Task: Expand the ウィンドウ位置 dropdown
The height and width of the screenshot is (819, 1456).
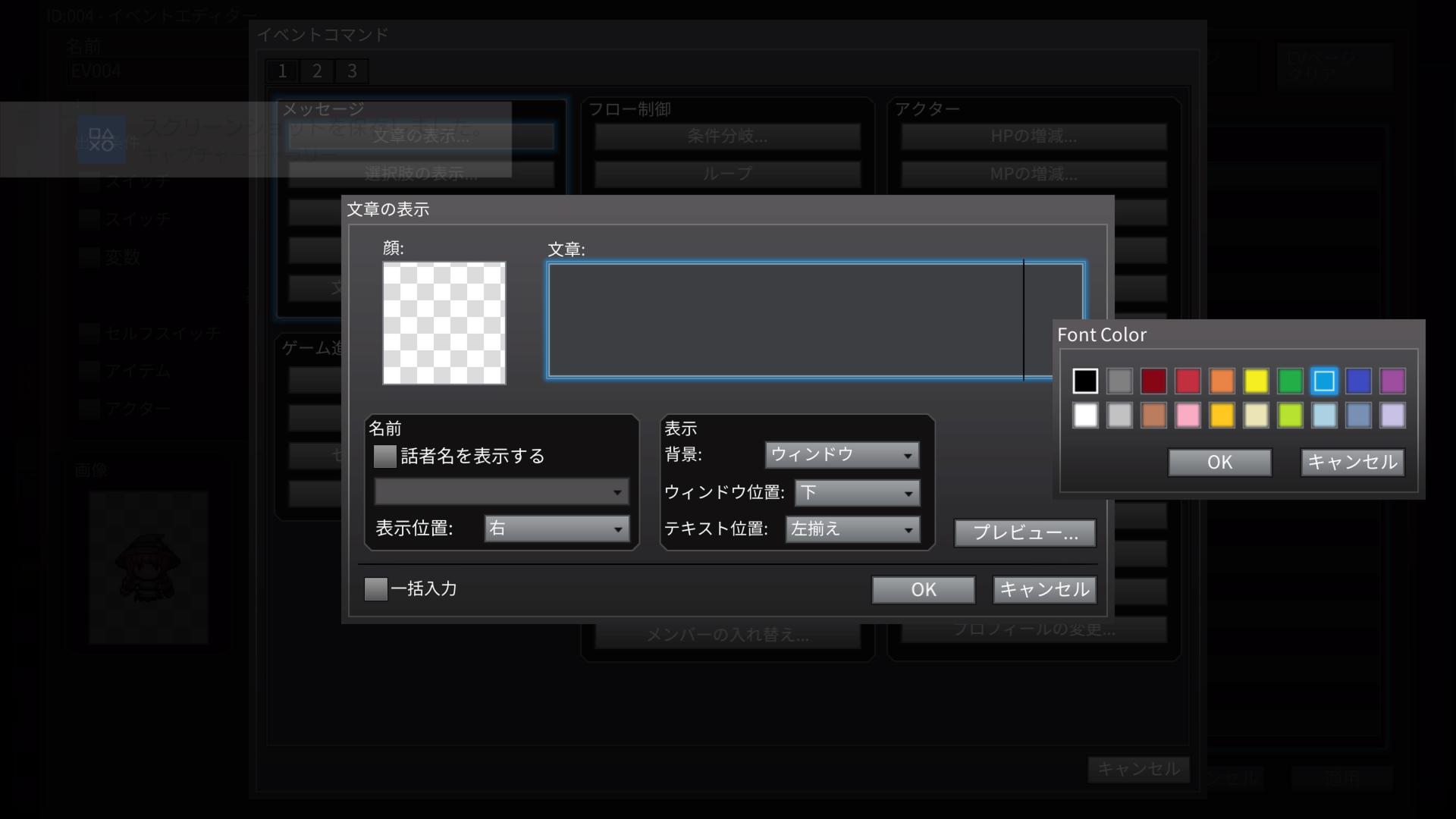Action: tap(857, 493)
